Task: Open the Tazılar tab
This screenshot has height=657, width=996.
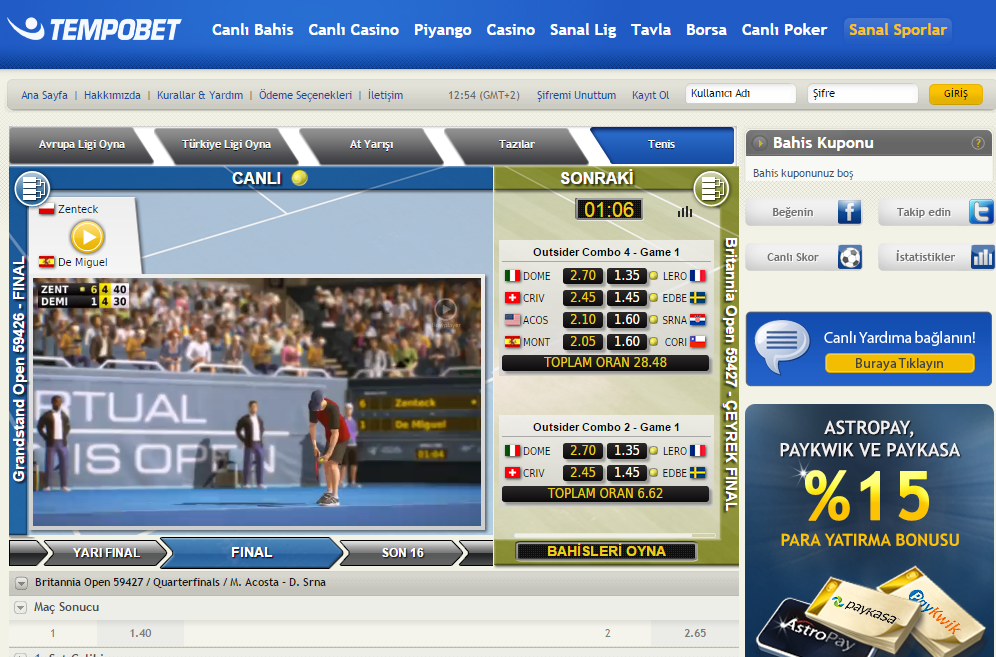Action: [x=516, y=144]
